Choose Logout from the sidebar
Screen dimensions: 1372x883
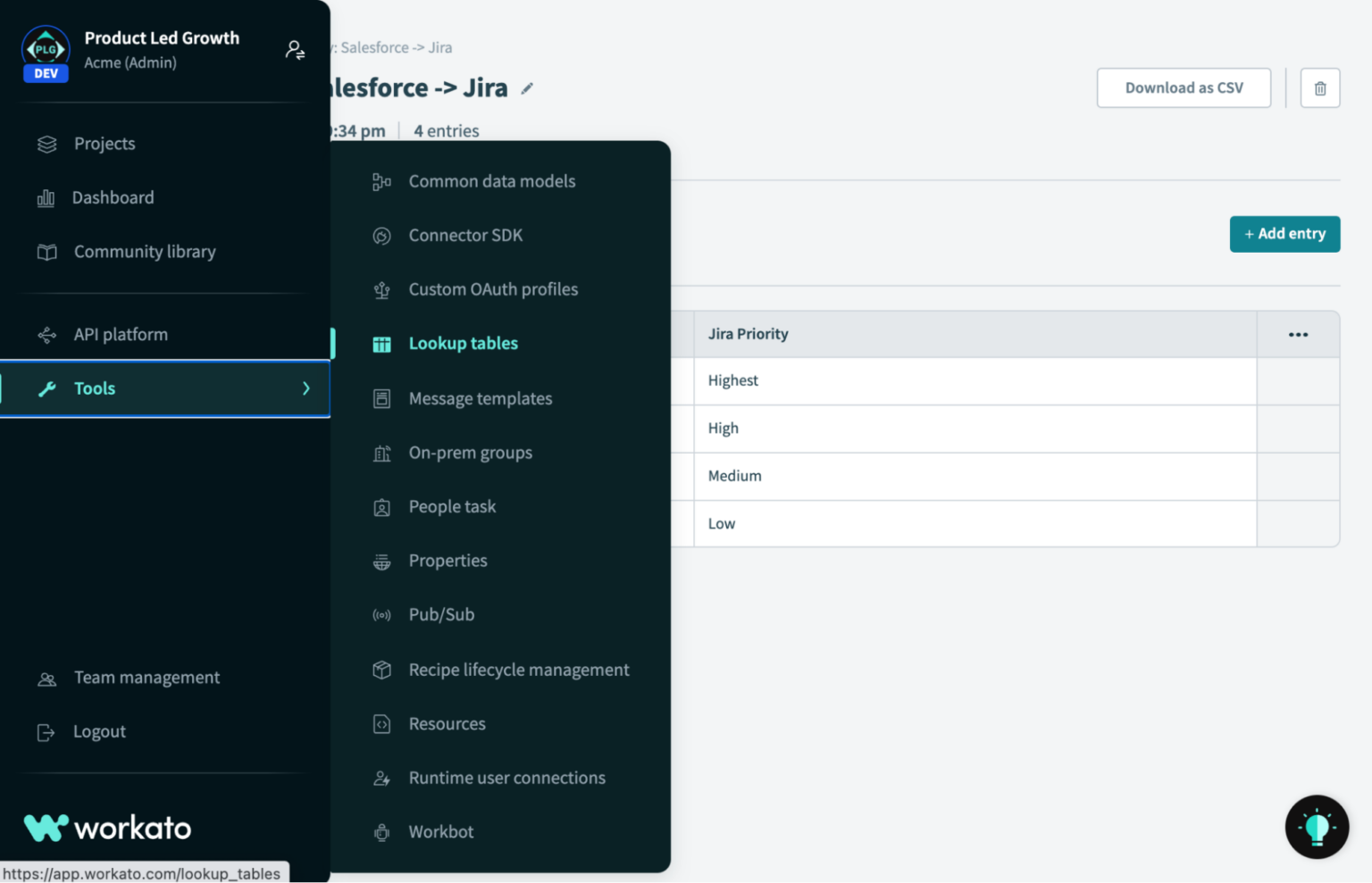[x=98, y=731]
